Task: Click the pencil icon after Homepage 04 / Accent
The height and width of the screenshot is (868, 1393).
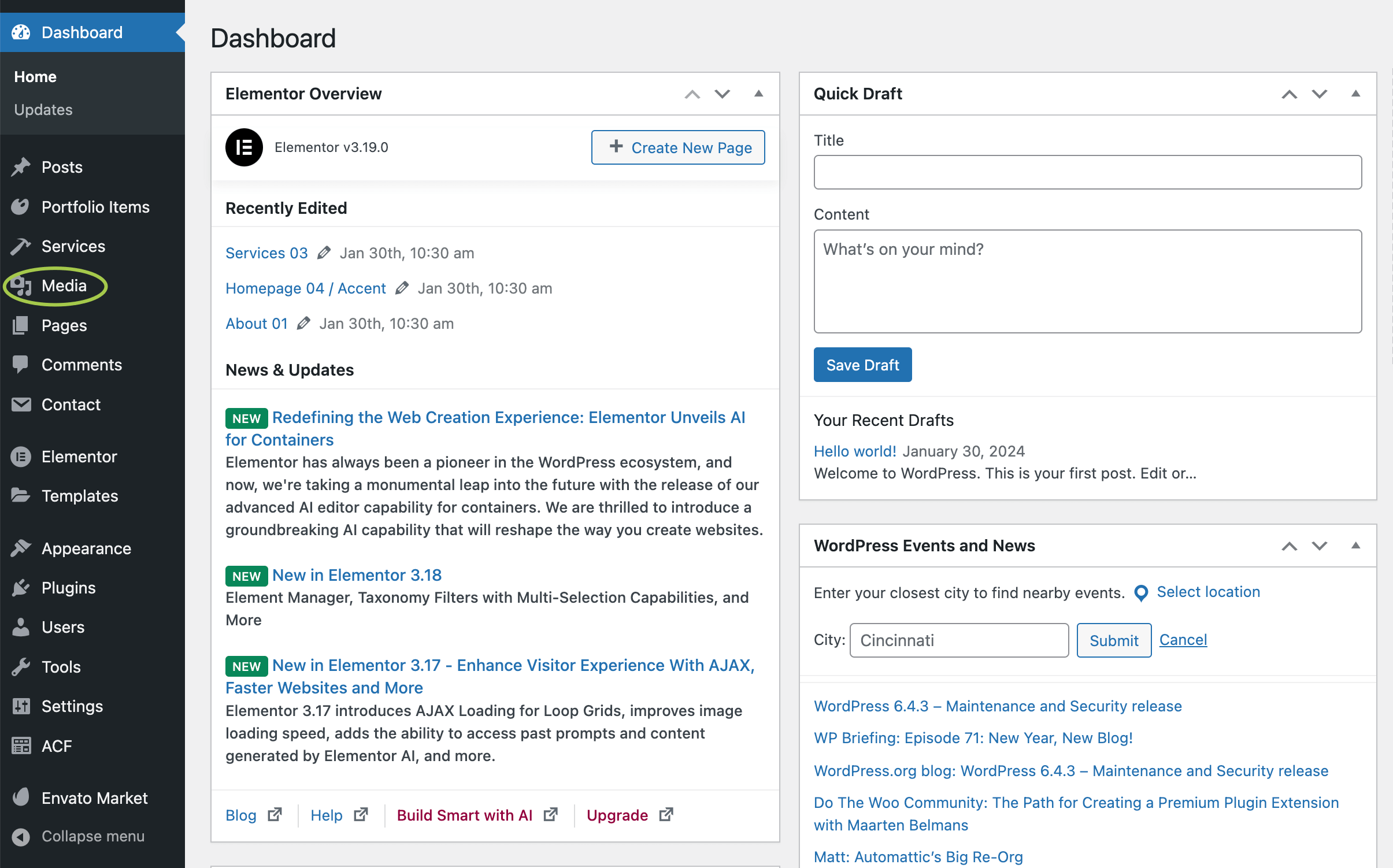Action: pyautogui.click(x=402, y=288)
